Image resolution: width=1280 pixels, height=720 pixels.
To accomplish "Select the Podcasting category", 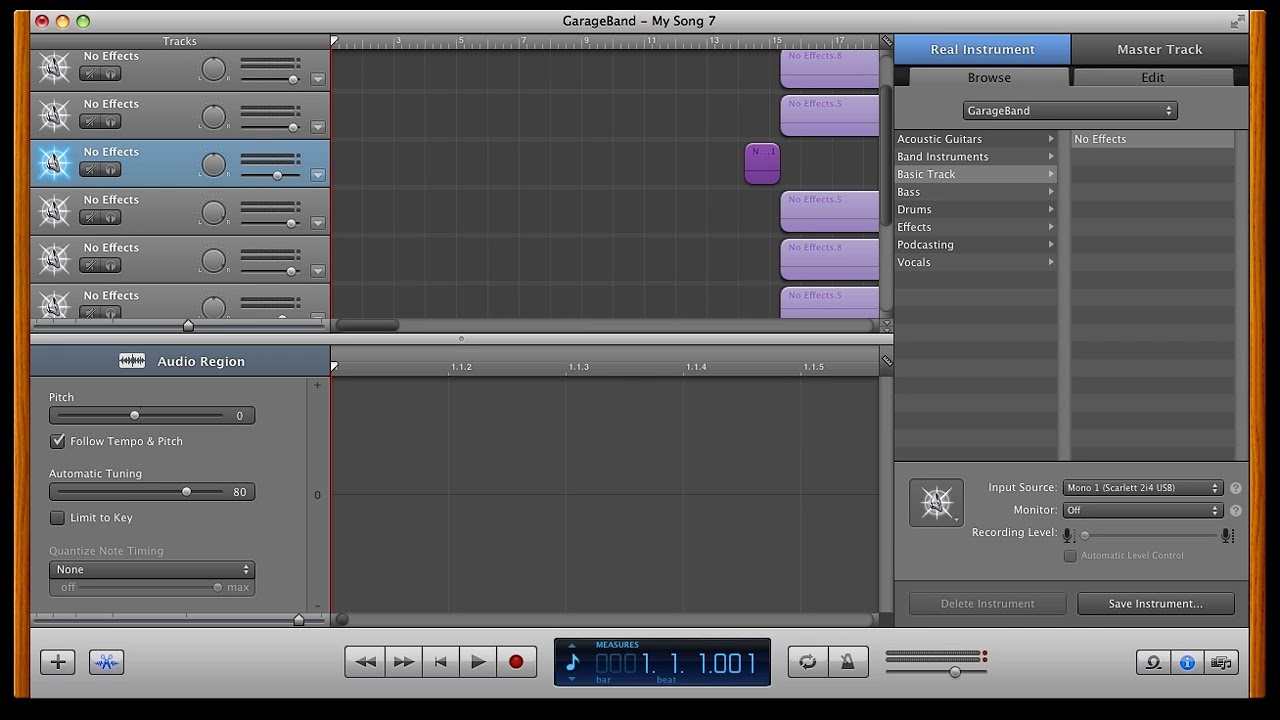I will pyautogui.click(x=976, y=245).
